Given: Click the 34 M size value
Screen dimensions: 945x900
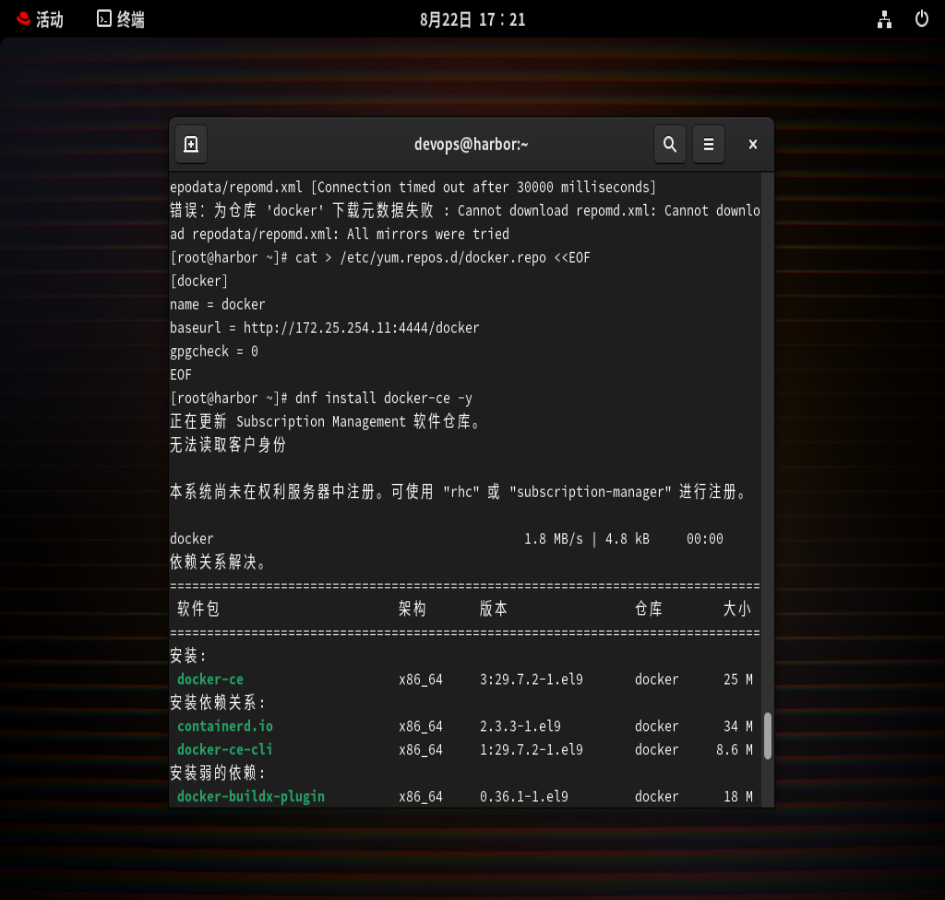Looking at the screenshot, I should (738, 726).
